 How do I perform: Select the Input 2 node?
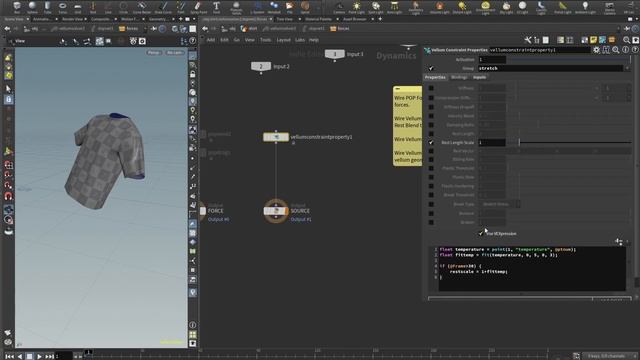(261, 66)
